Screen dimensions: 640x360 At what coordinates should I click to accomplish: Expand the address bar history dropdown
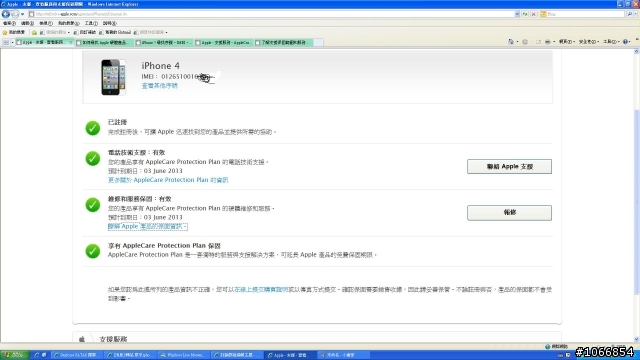(517, 14)
